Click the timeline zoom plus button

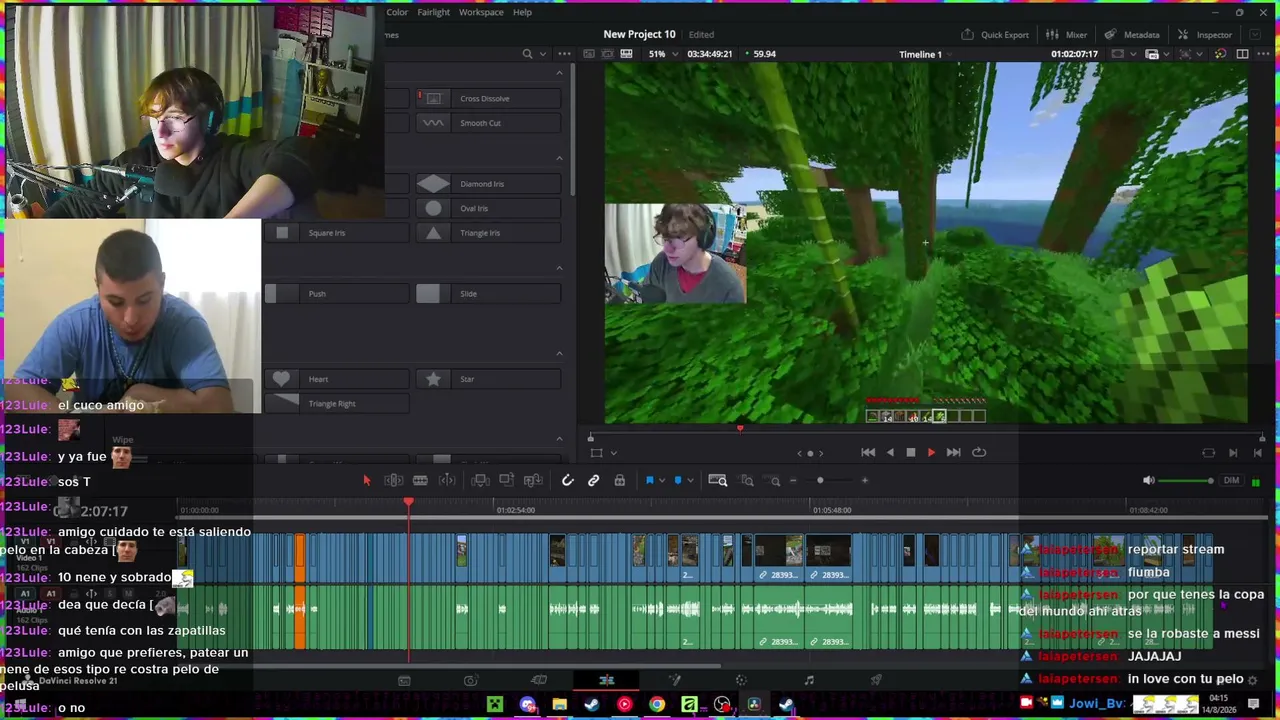click(x=865, y=481)
